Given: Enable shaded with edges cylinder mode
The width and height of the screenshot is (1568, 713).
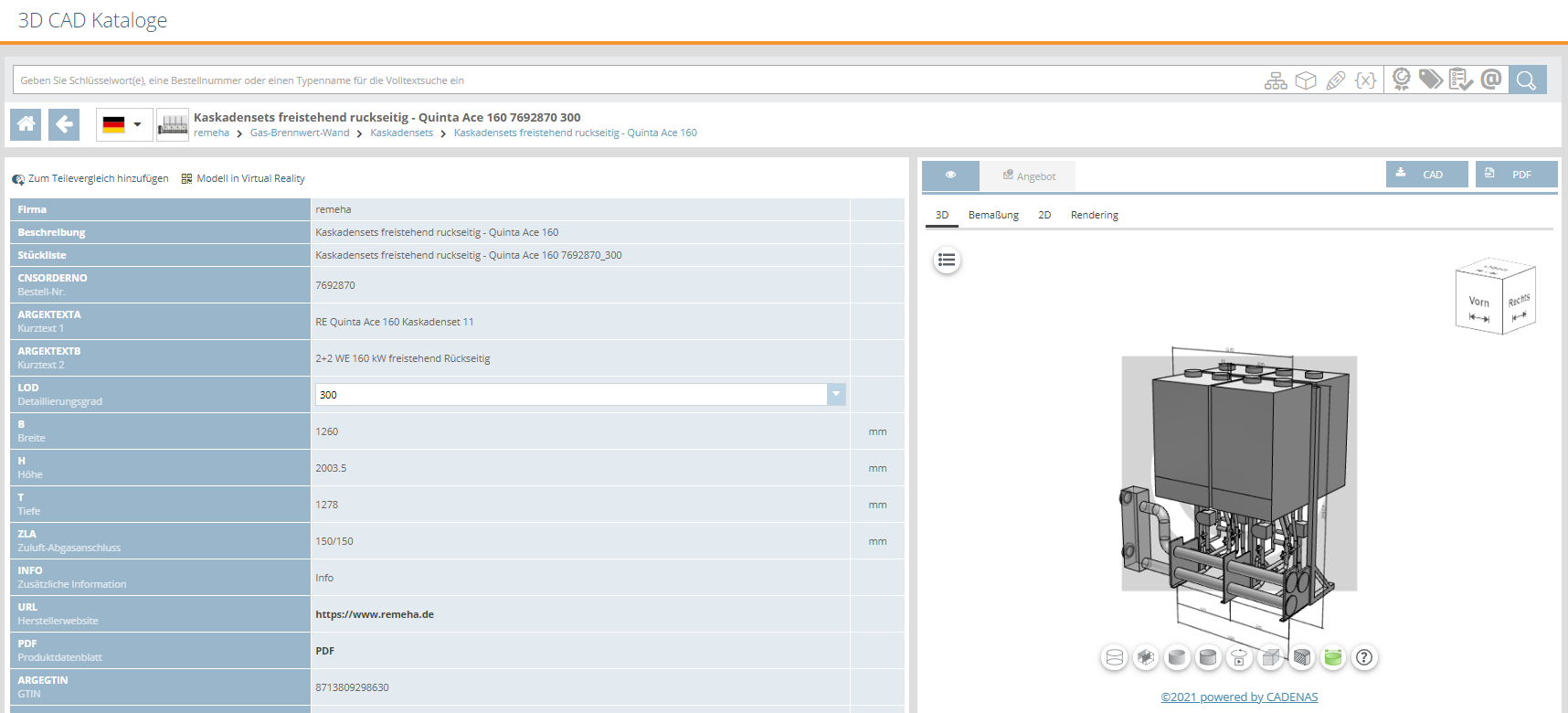Looking at the screenshot, I should (x=1208, y=657).
